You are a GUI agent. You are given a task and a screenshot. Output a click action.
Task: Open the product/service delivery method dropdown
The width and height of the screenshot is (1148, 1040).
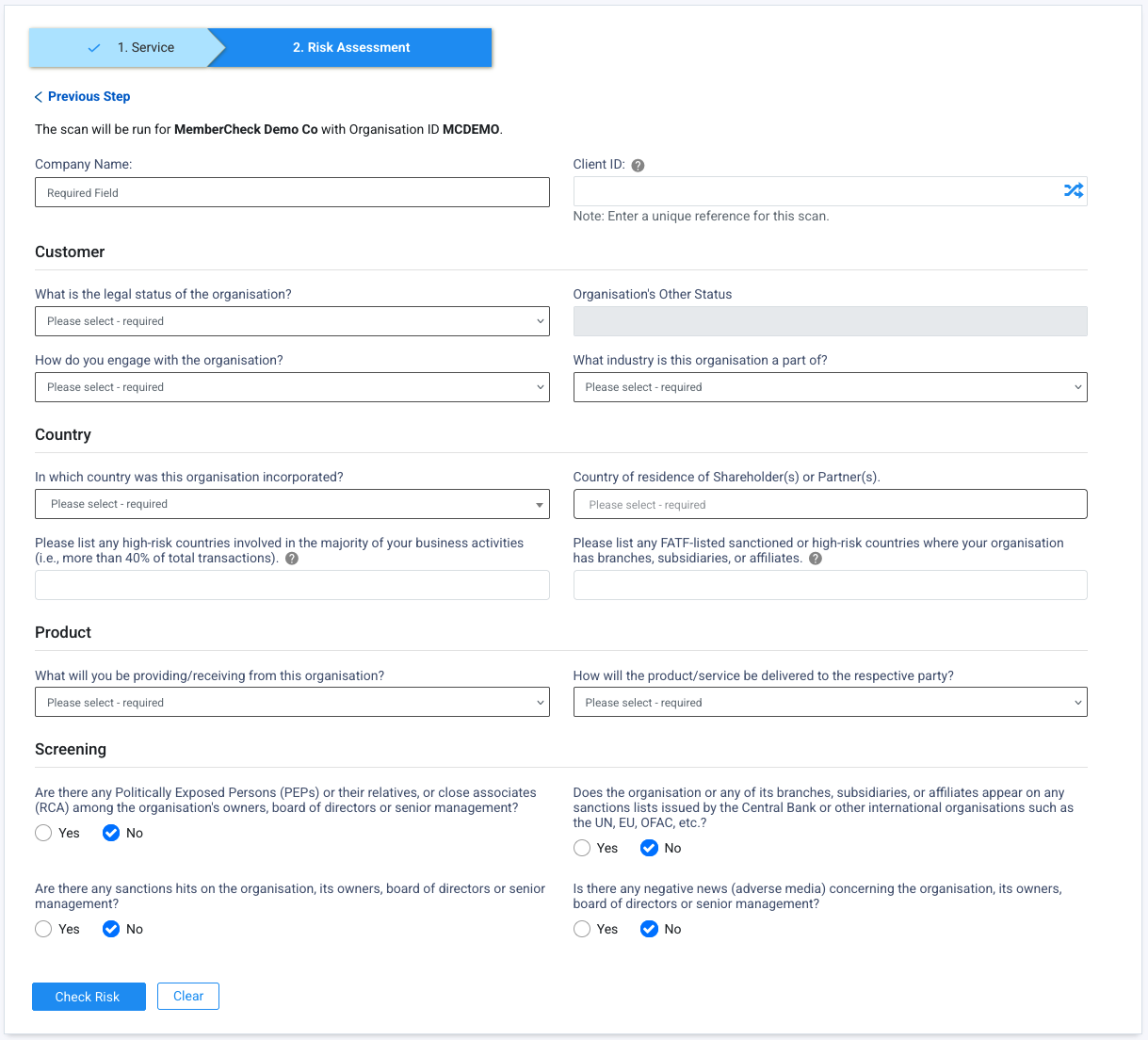pos(830,702)
